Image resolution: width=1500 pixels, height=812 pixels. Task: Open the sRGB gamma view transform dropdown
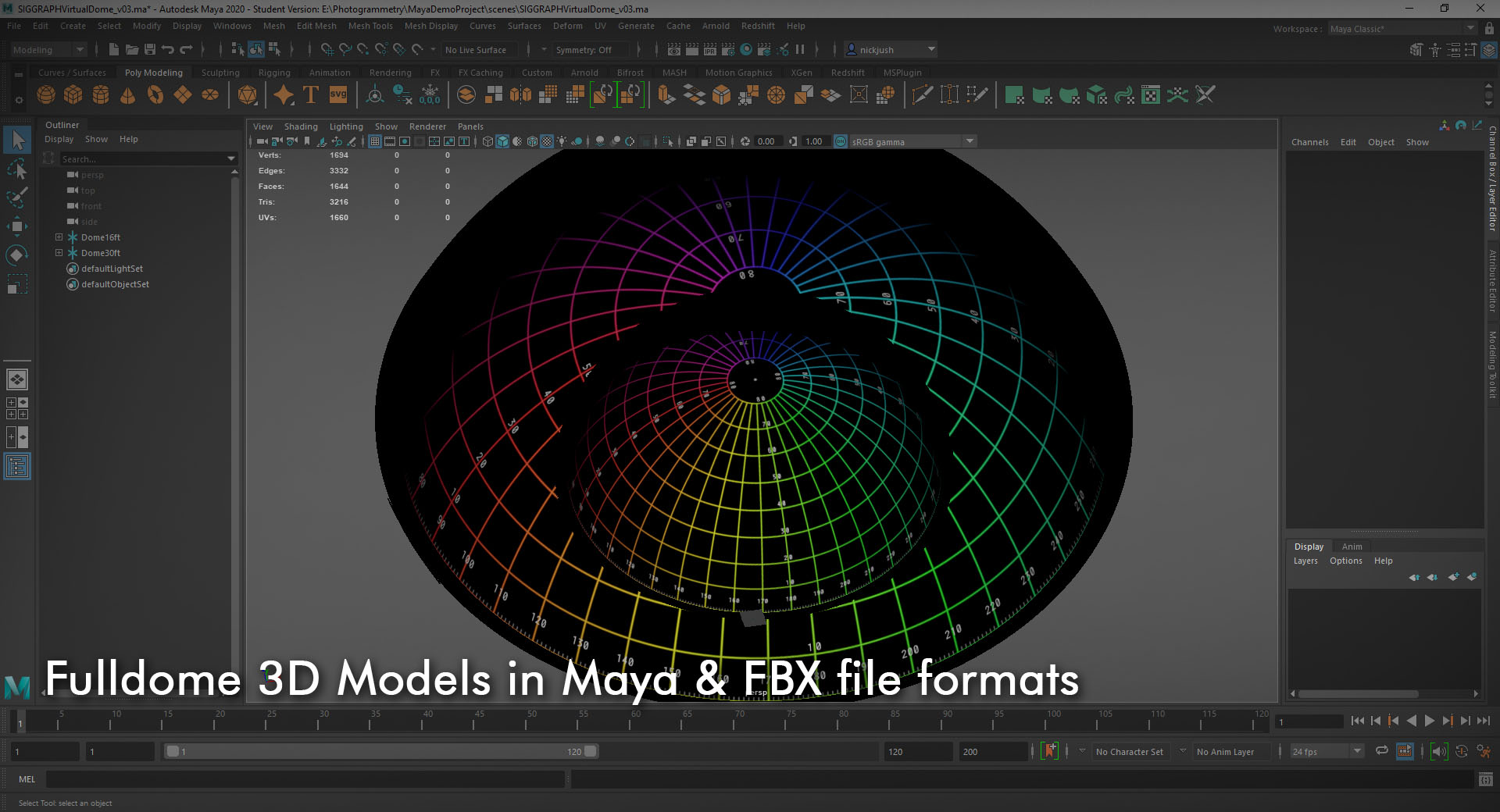[x=912, y=141]
